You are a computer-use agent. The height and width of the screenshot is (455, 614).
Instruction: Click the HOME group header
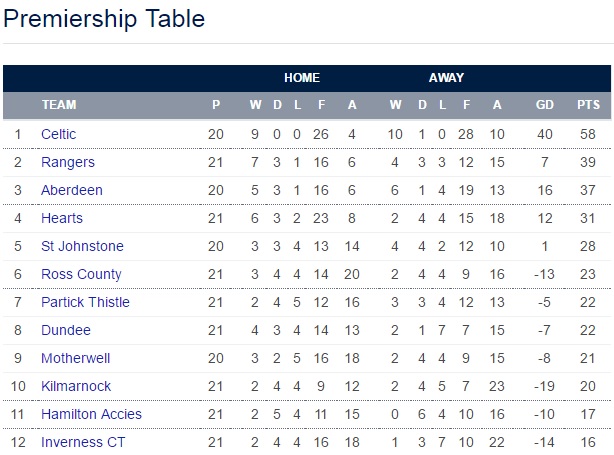point(302,78)
